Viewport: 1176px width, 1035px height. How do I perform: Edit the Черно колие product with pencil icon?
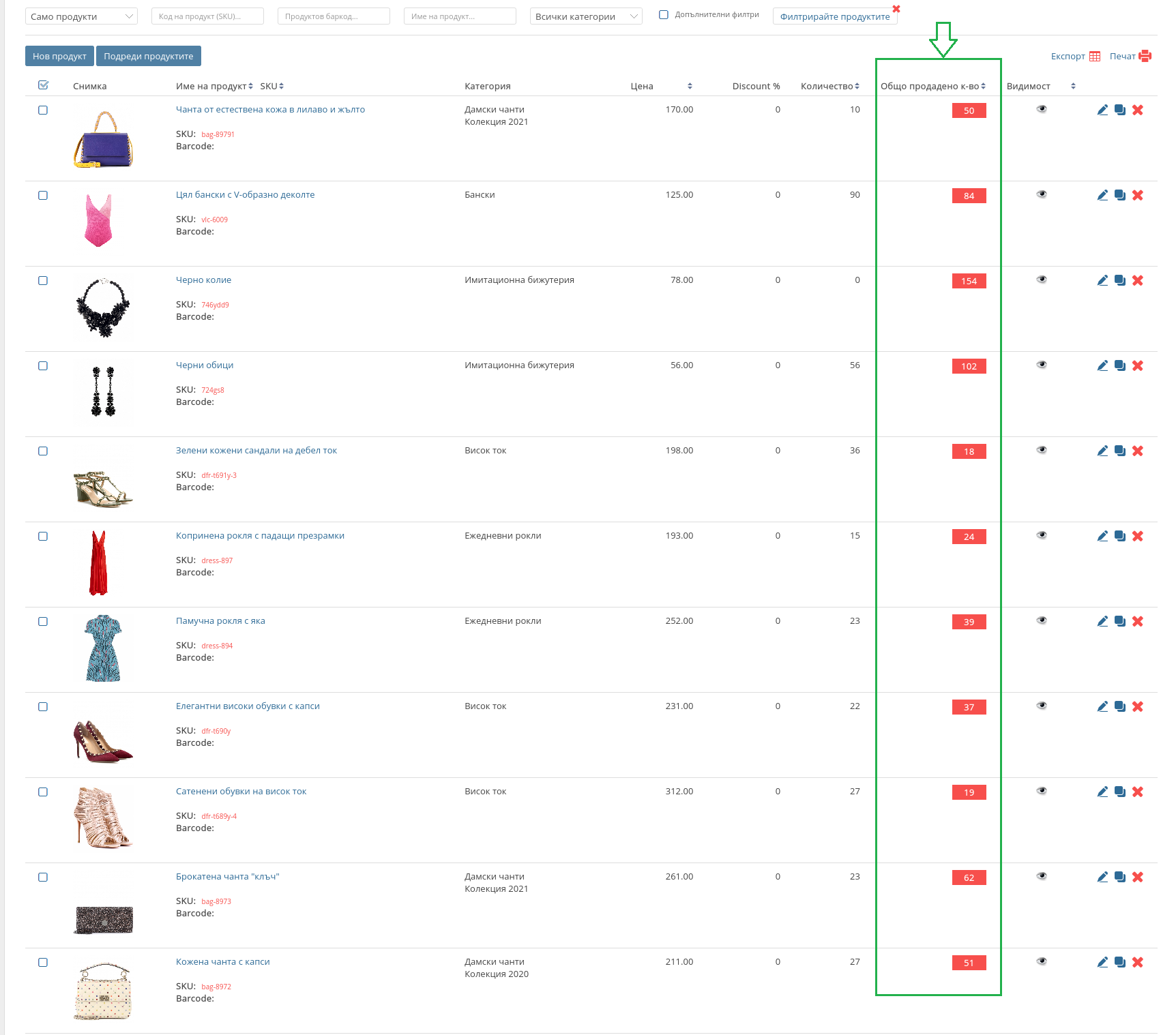coord(1102,280)
